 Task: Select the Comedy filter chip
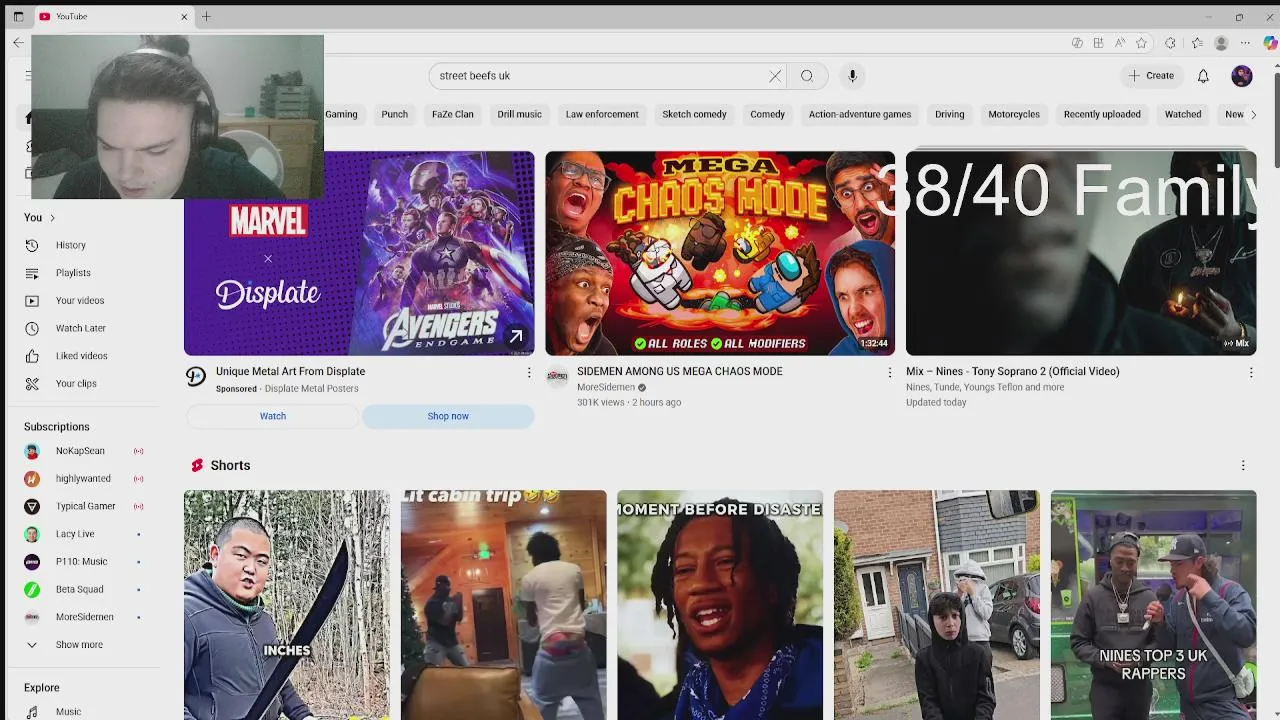pyautogui.click(x=767, y=114)
